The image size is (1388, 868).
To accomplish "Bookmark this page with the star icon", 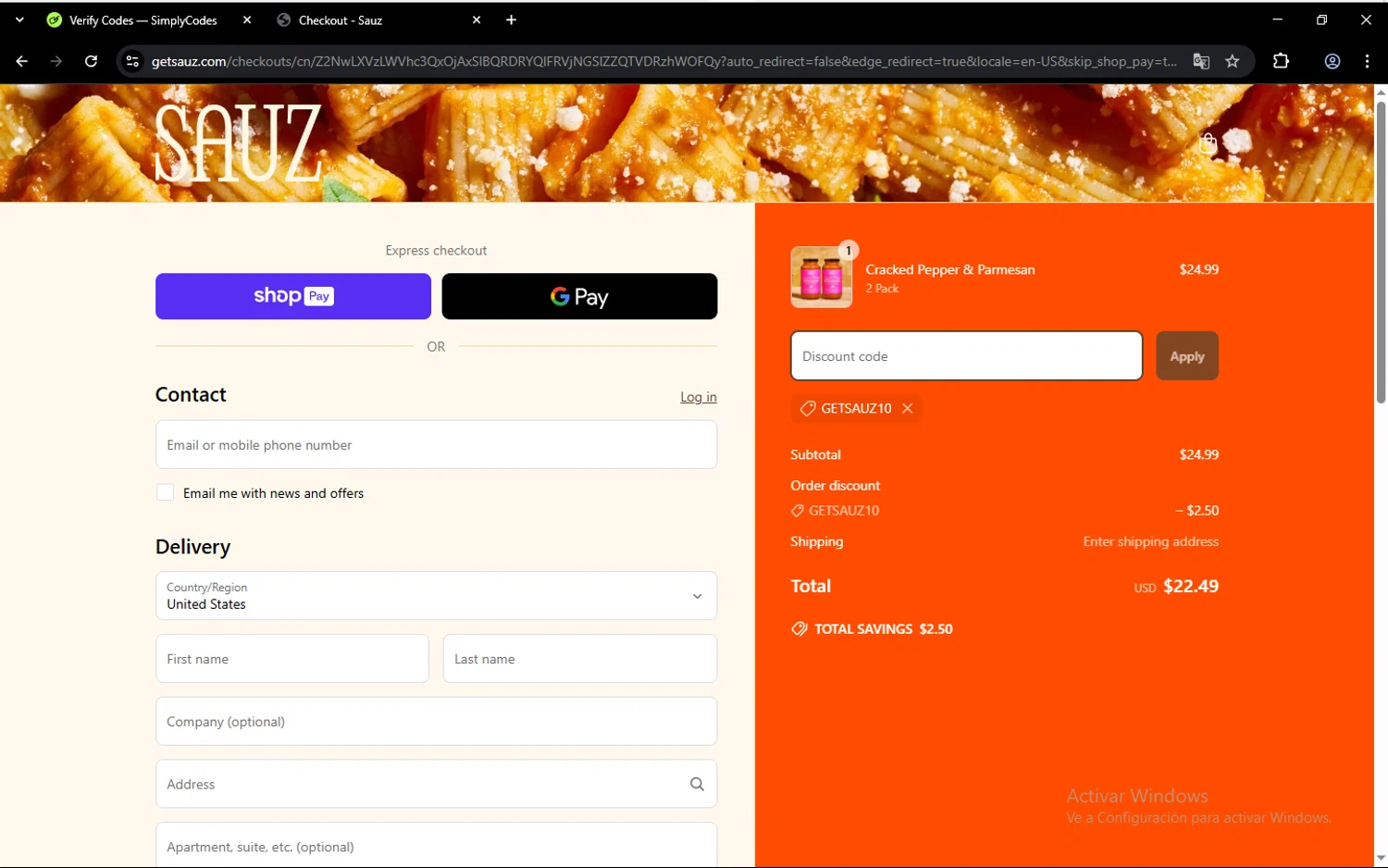I will point(1233,61).
